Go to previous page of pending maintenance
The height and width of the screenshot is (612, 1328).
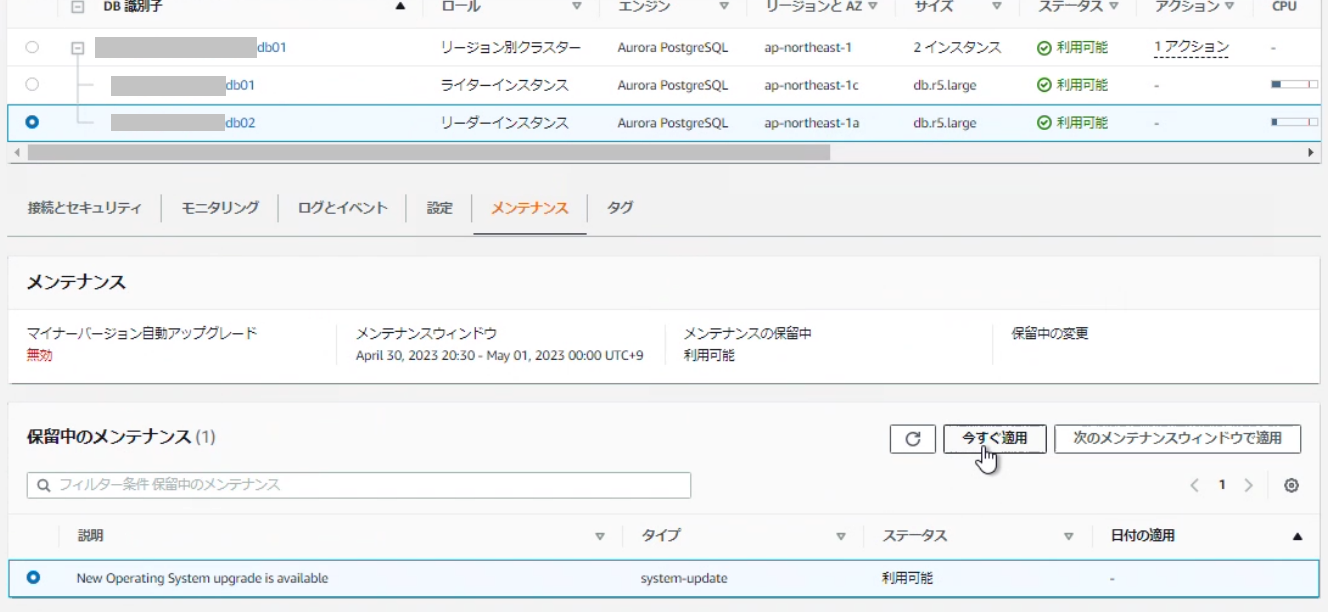point(1195,485)
